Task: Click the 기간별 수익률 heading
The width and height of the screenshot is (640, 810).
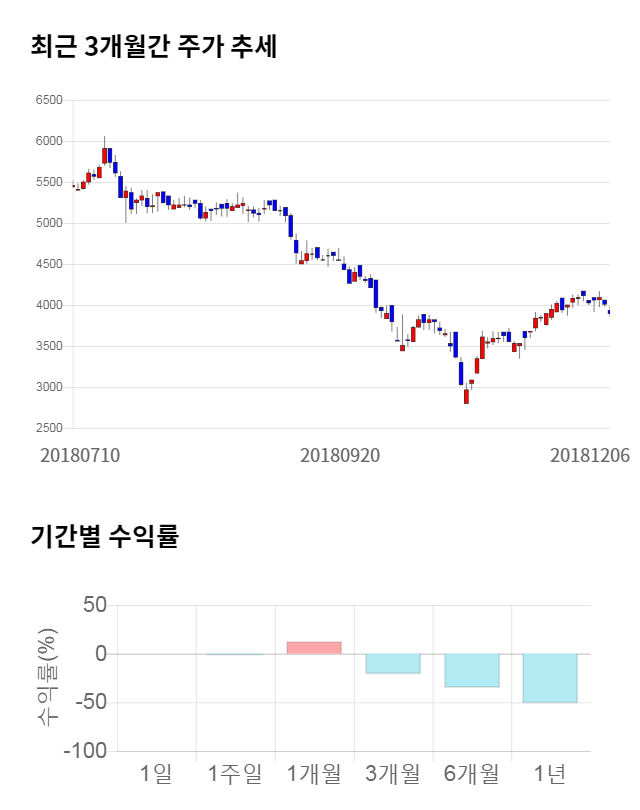Action: [104, 536]
